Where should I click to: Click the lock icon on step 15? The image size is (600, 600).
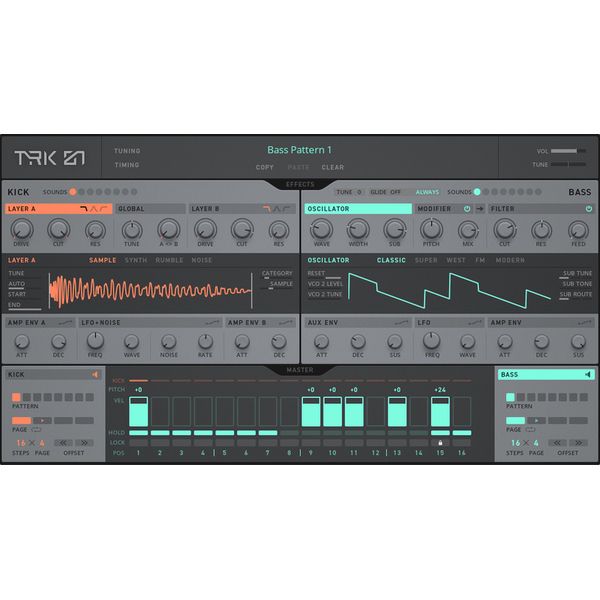[x=440, y=443]
